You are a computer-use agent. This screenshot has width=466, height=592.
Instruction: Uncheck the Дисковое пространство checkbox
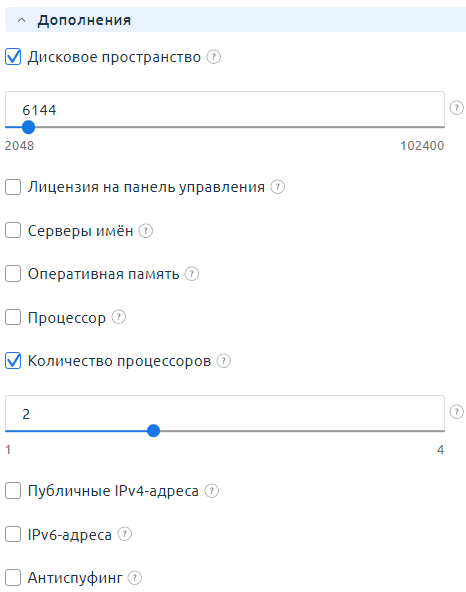pos(13,57)
